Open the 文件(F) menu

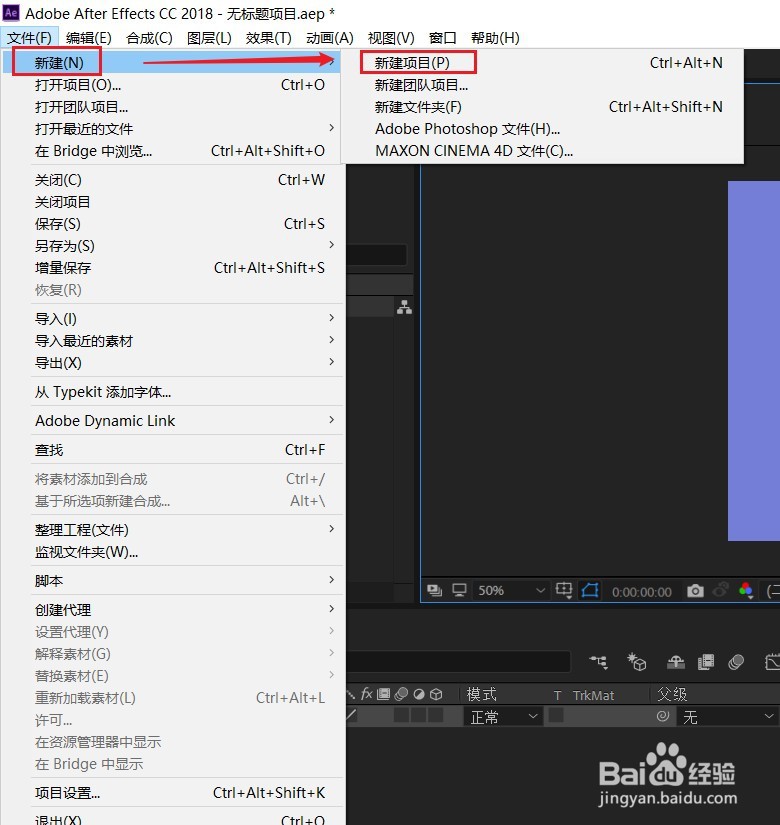[x=29, y=38]
